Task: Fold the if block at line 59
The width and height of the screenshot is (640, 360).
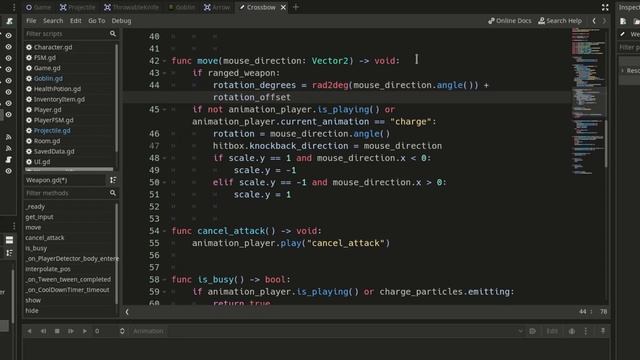Action: [x=164, y=292]
